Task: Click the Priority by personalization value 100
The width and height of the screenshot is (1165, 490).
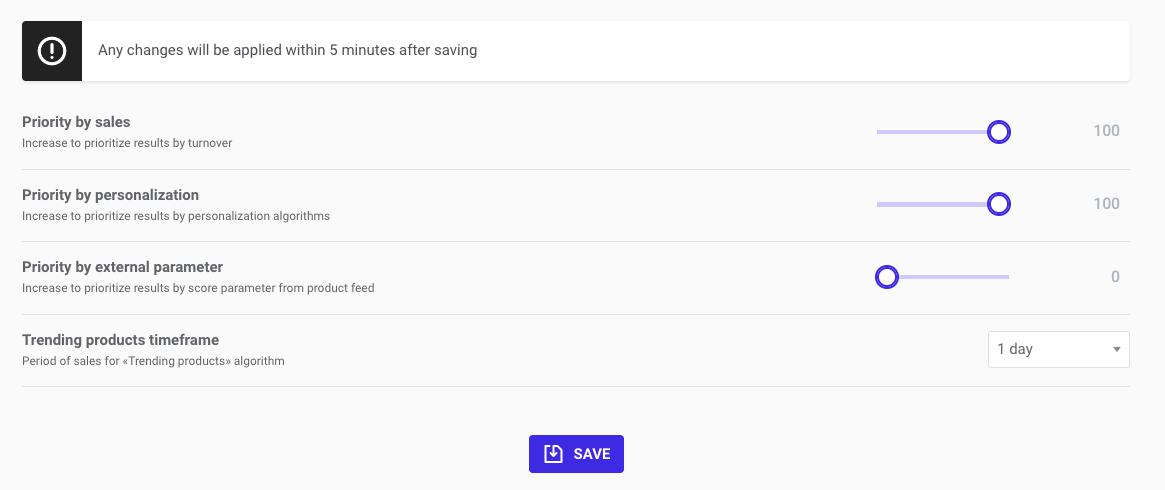Action: point(1106,204)
